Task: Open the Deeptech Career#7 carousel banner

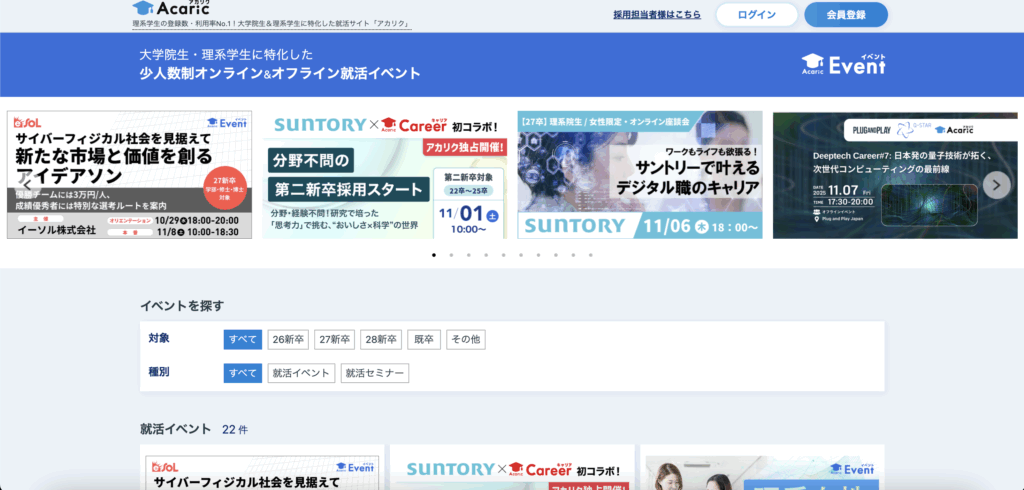Action: pyautogui.click(x=895, y=174)
